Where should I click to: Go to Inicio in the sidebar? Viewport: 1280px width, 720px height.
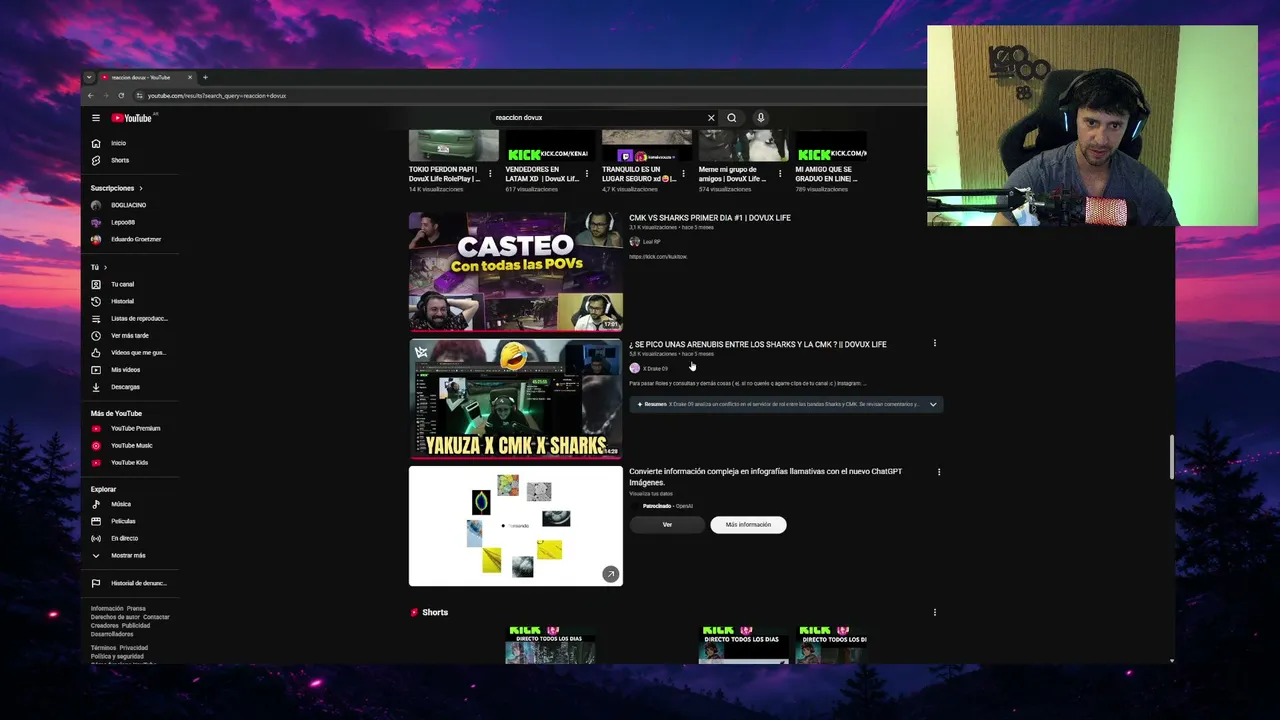tap(118, 143)
